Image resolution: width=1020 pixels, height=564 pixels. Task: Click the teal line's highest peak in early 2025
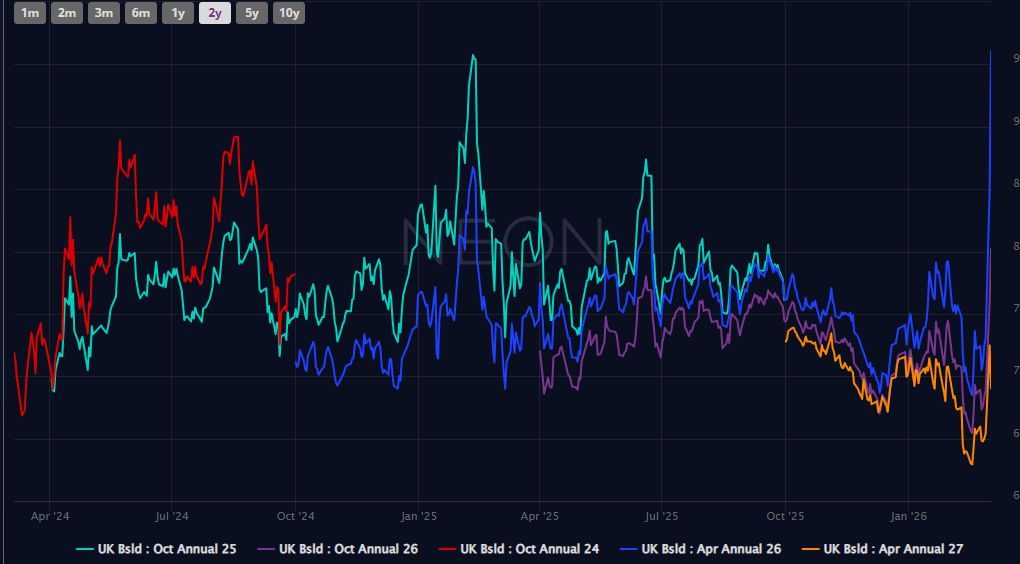click(473, 56)
